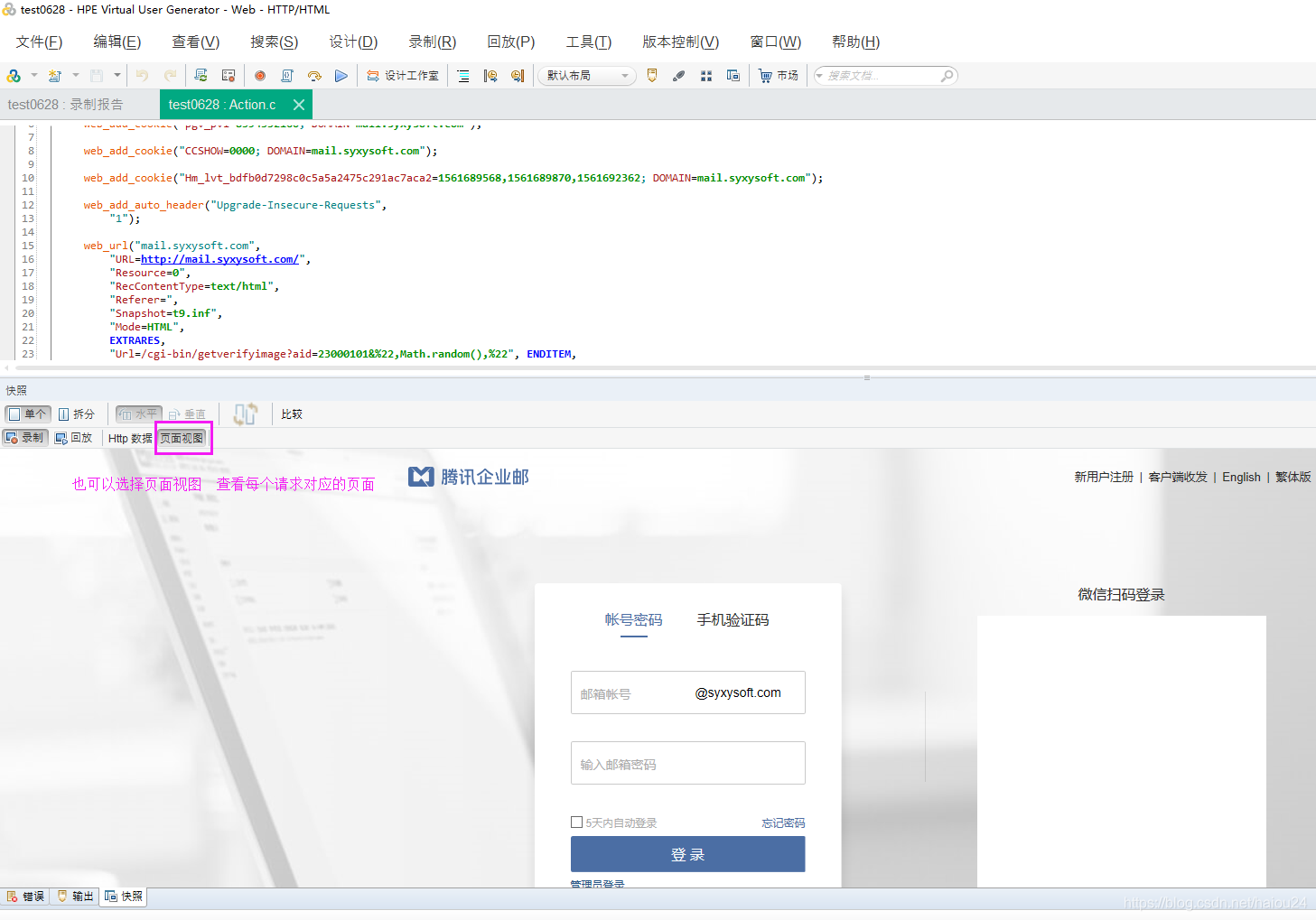Click the search magnifier icon in toolbar
1316x920 pixels.
947,76
